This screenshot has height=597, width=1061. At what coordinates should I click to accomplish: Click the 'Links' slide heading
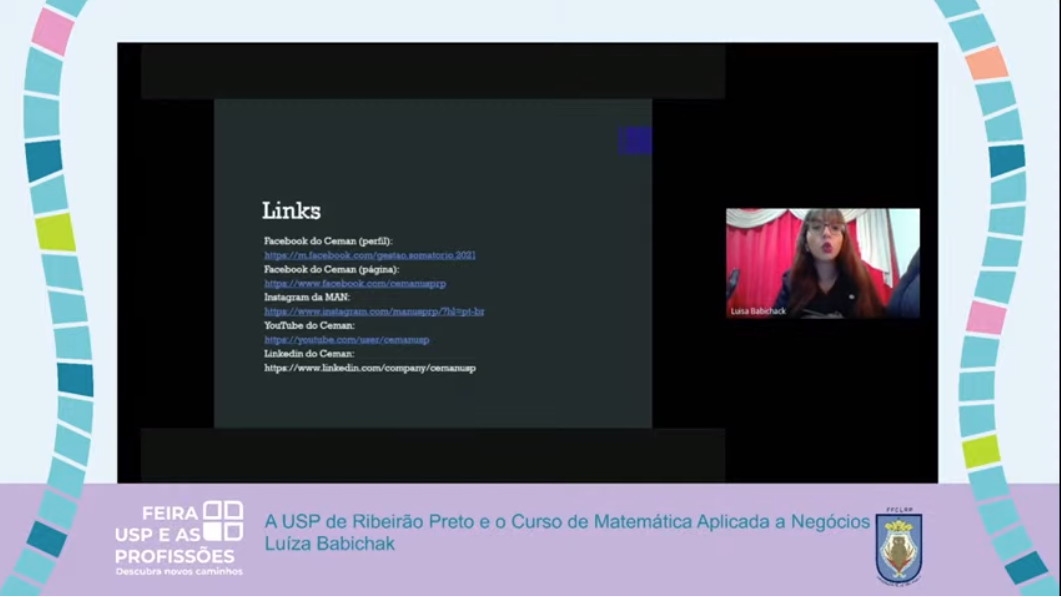(292, 211)
